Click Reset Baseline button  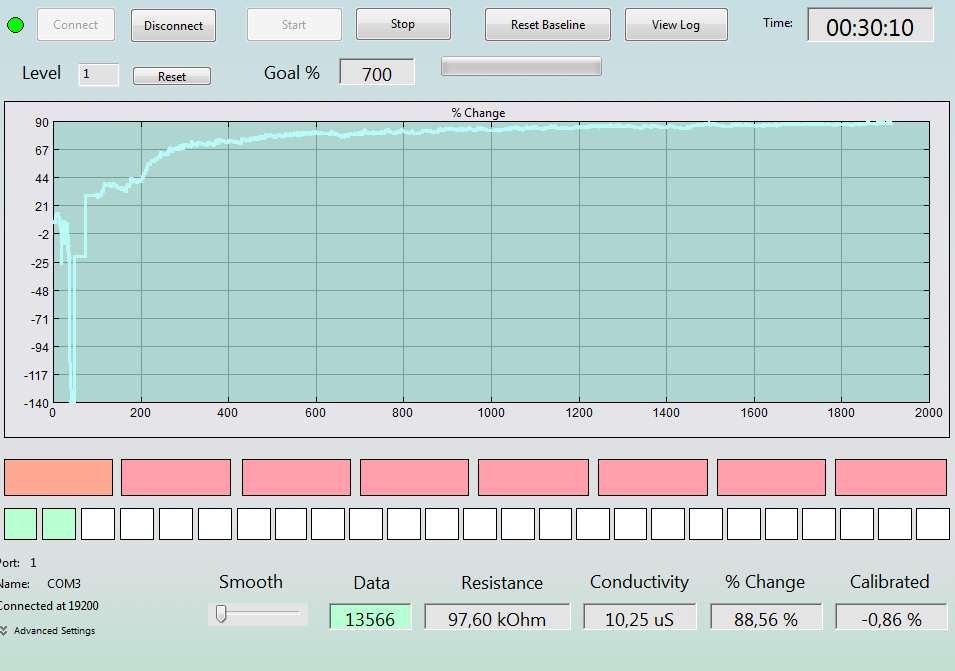click(548, 25)
